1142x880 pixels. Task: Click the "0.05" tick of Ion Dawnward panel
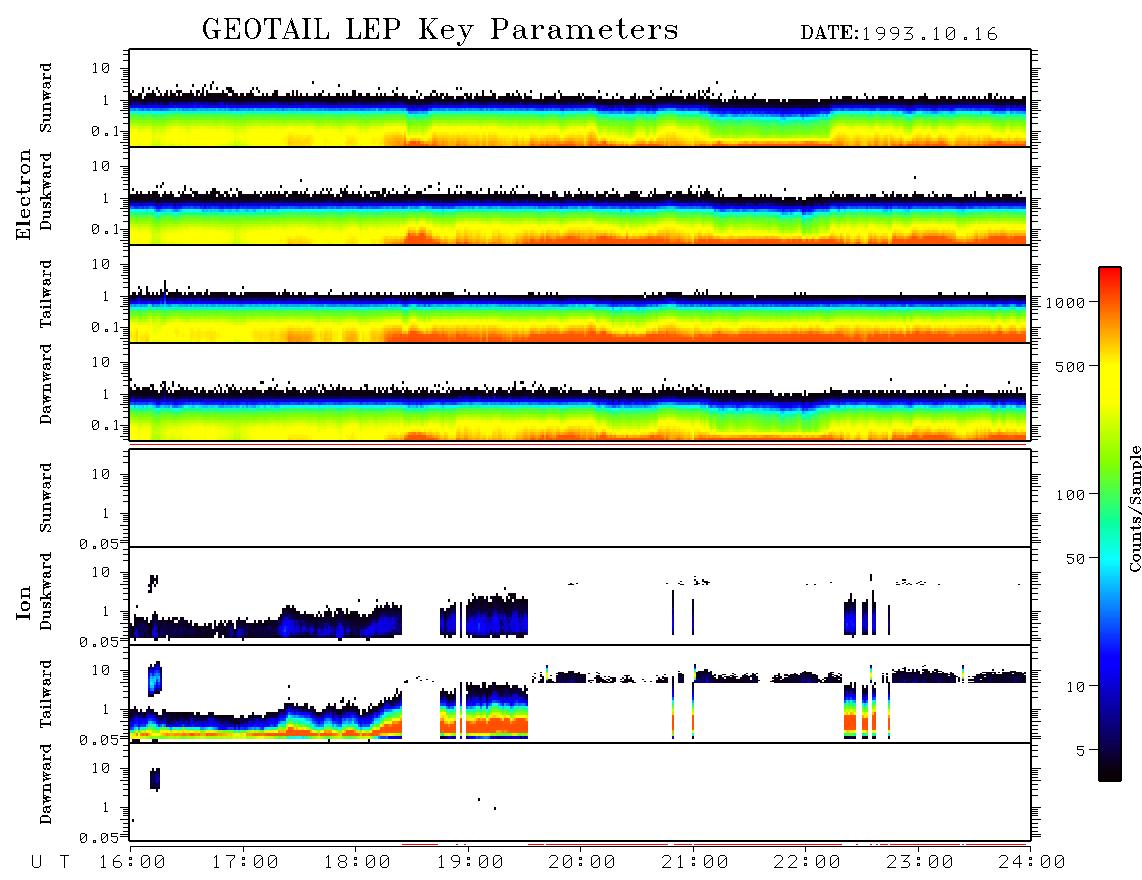pos(99,838)
